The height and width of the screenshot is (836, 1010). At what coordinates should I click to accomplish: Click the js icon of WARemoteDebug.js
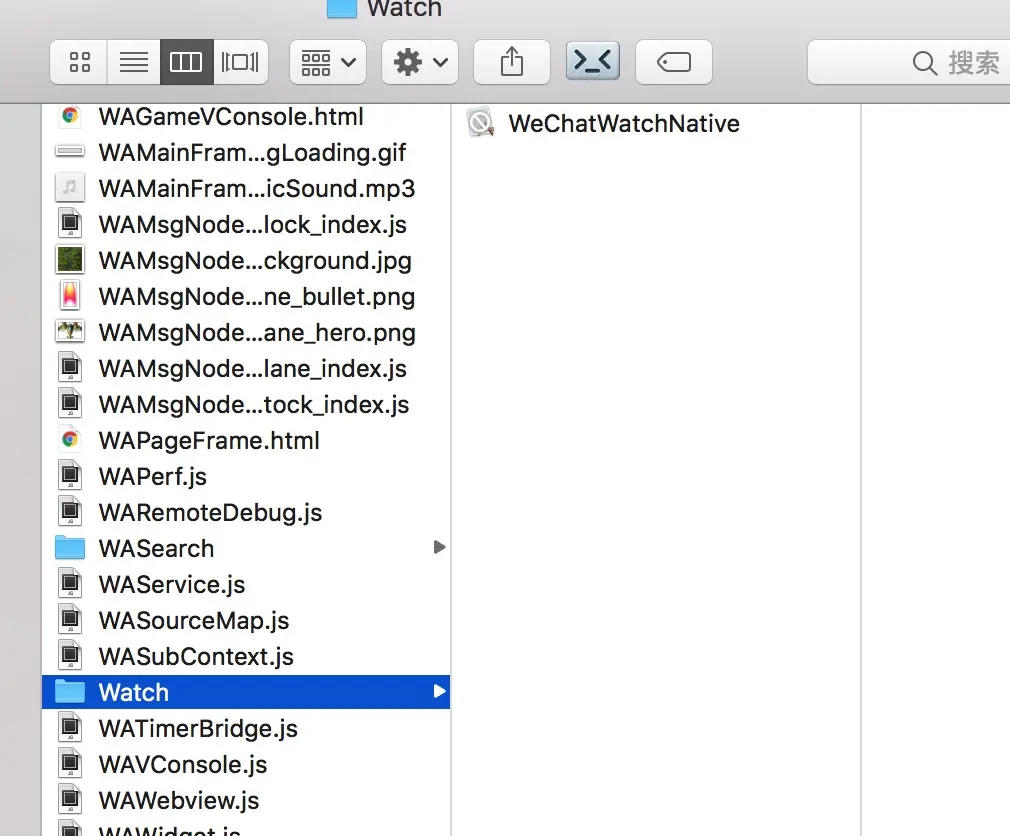pos(70,512)
